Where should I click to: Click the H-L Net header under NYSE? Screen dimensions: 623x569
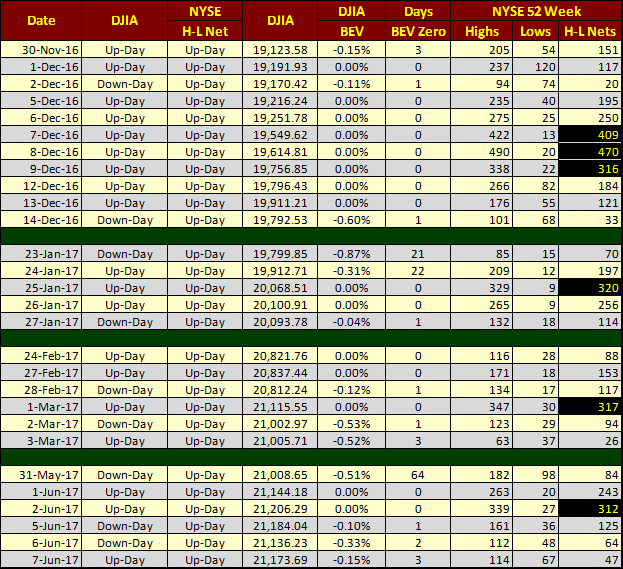(x=205, y=31)
